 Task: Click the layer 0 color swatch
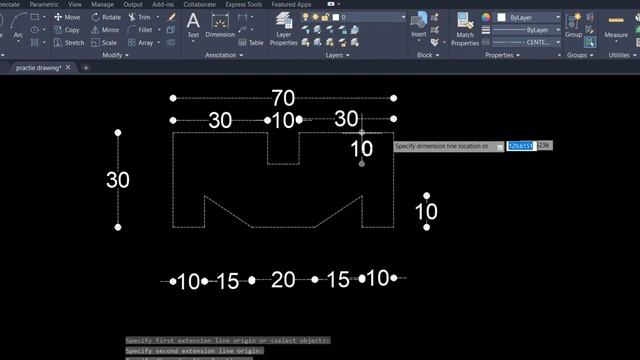tap(336, 17)
